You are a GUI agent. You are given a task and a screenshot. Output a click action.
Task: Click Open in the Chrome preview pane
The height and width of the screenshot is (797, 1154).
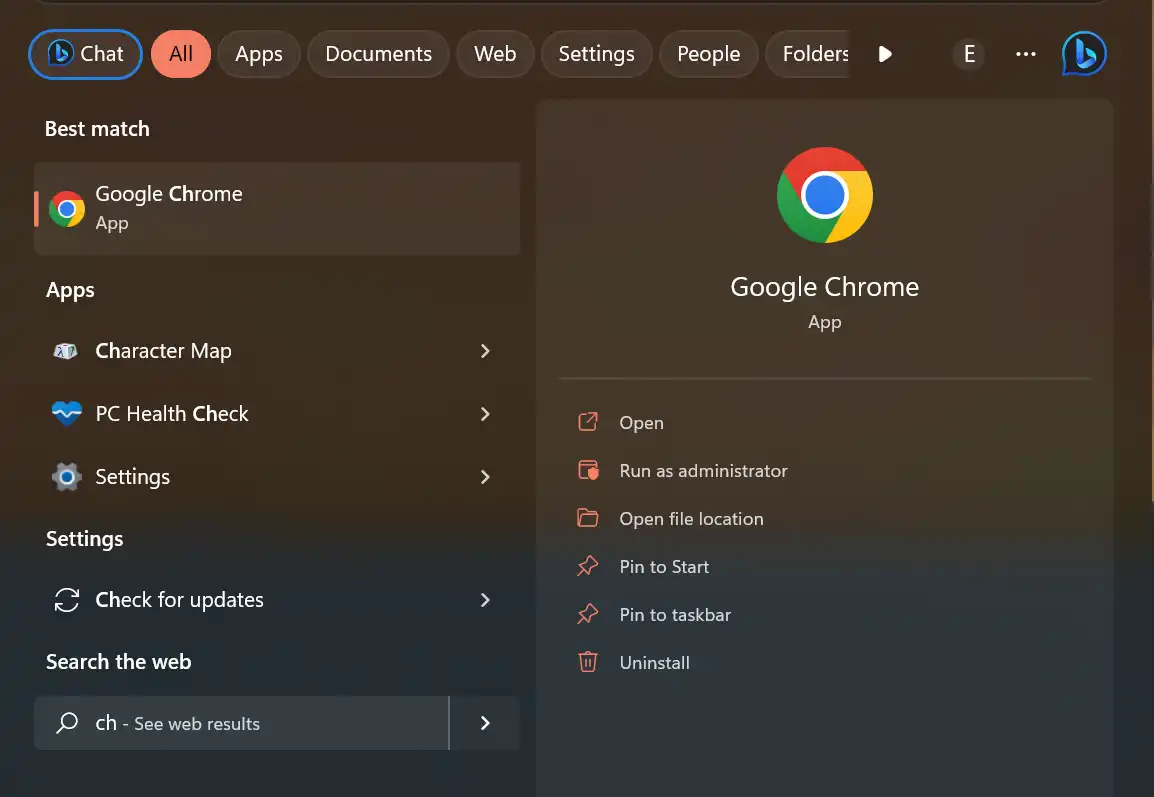coord(642,422)
